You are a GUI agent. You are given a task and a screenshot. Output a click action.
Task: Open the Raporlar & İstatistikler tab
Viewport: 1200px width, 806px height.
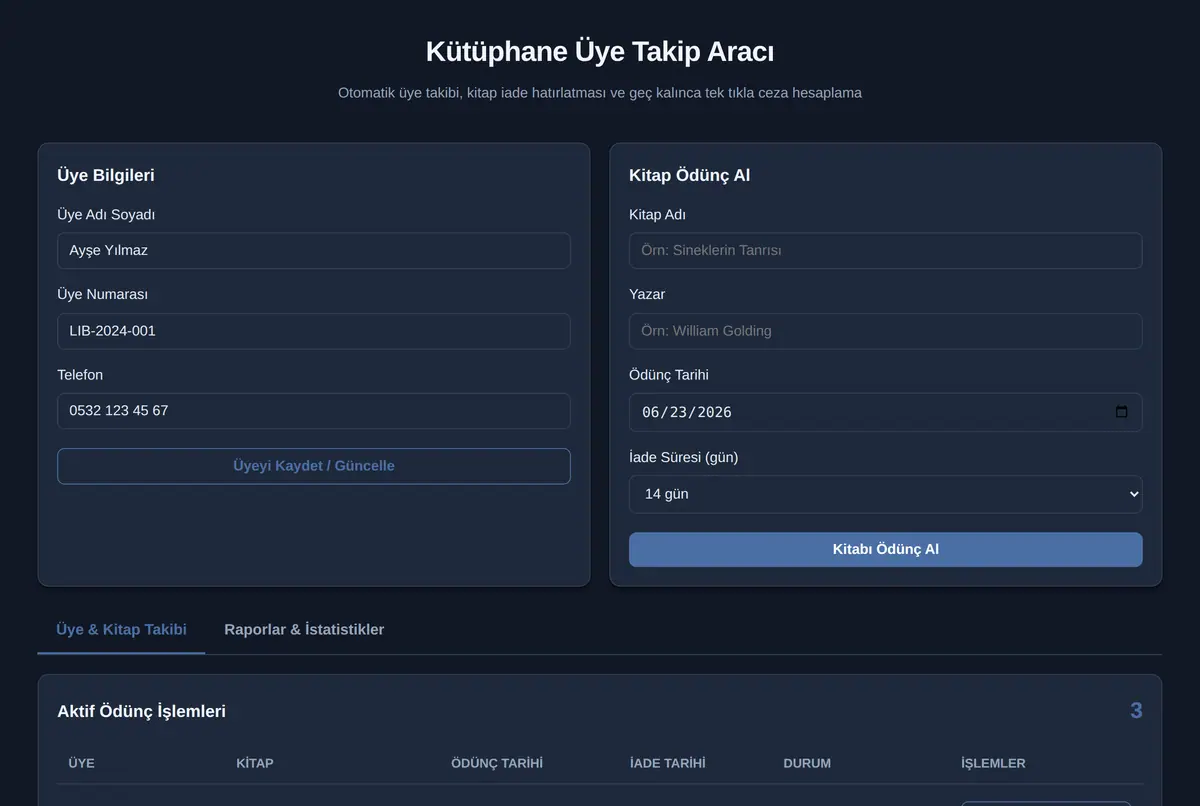point(304,629)
